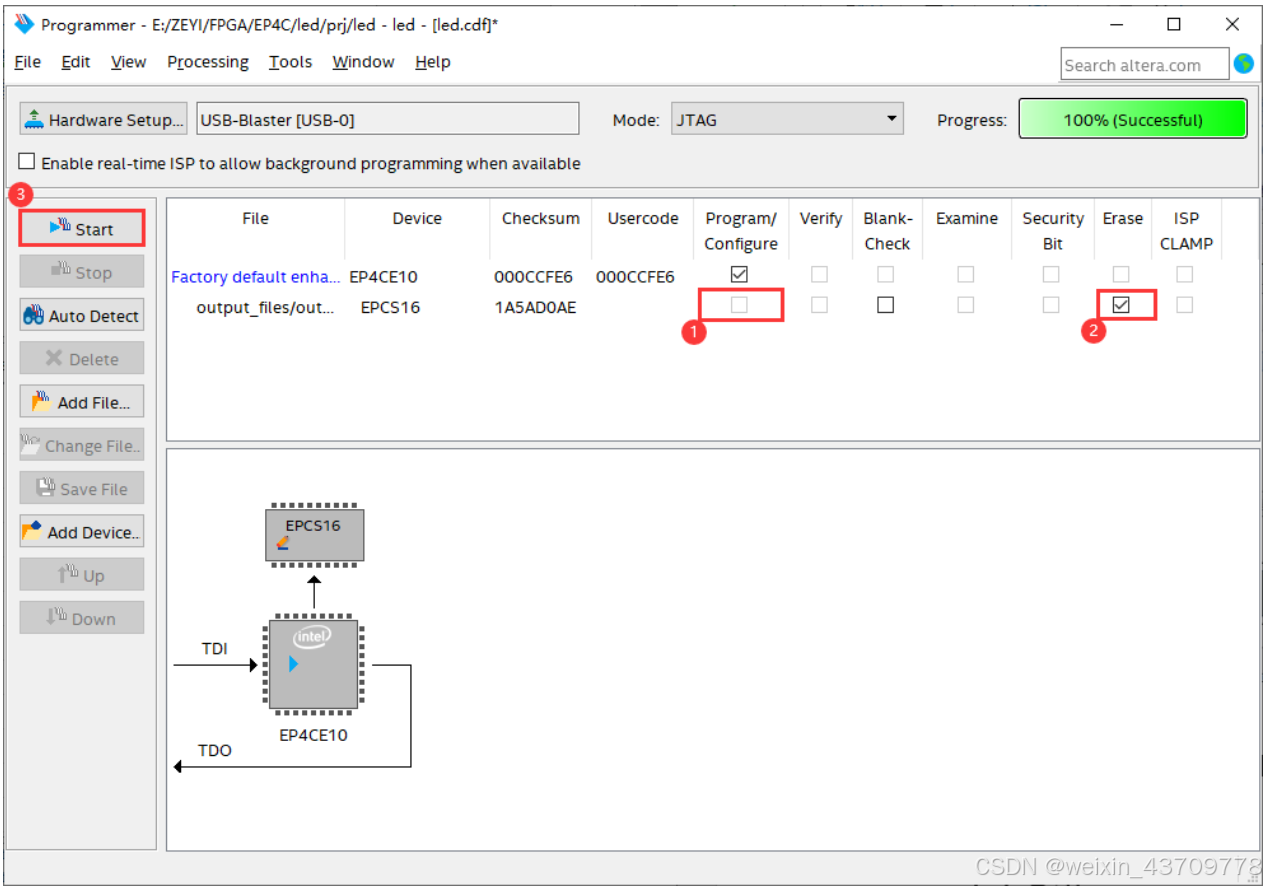This screenshot has height=888, width=1266.
Task: Open the Help menu
Action: (433, 62)
